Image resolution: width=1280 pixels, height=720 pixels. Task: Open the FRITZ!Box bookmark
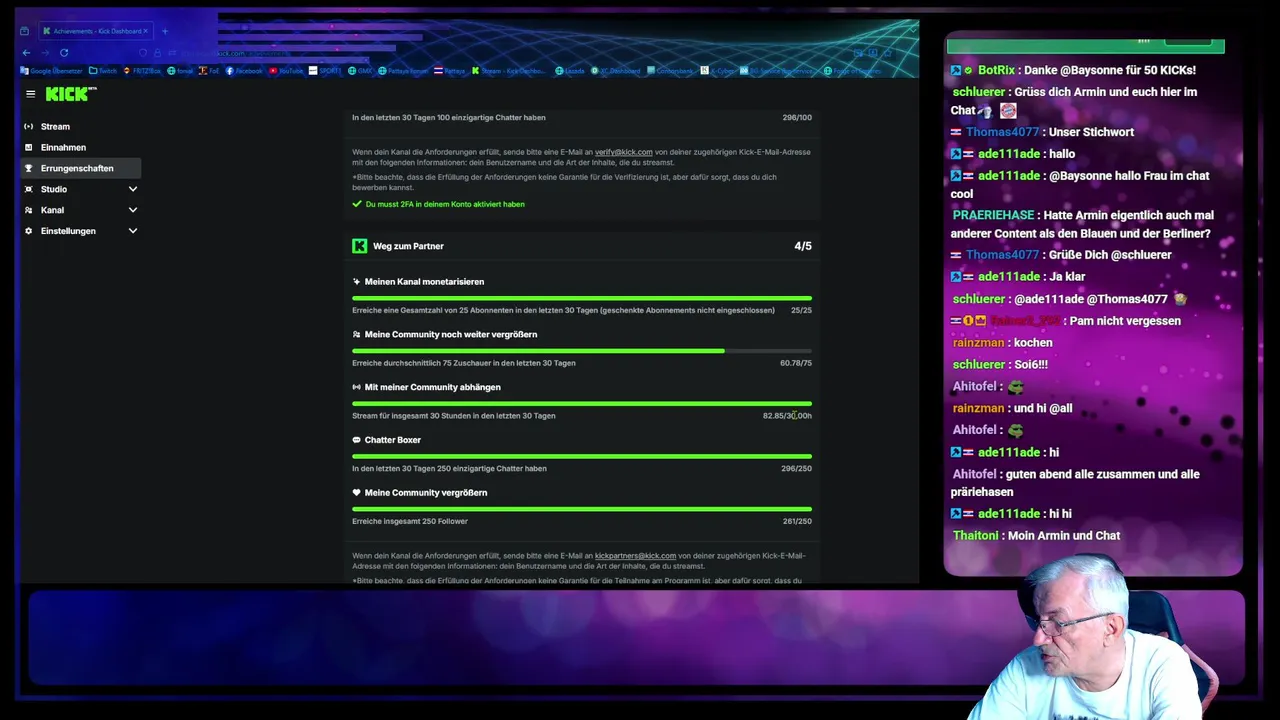tap(144, 71)
